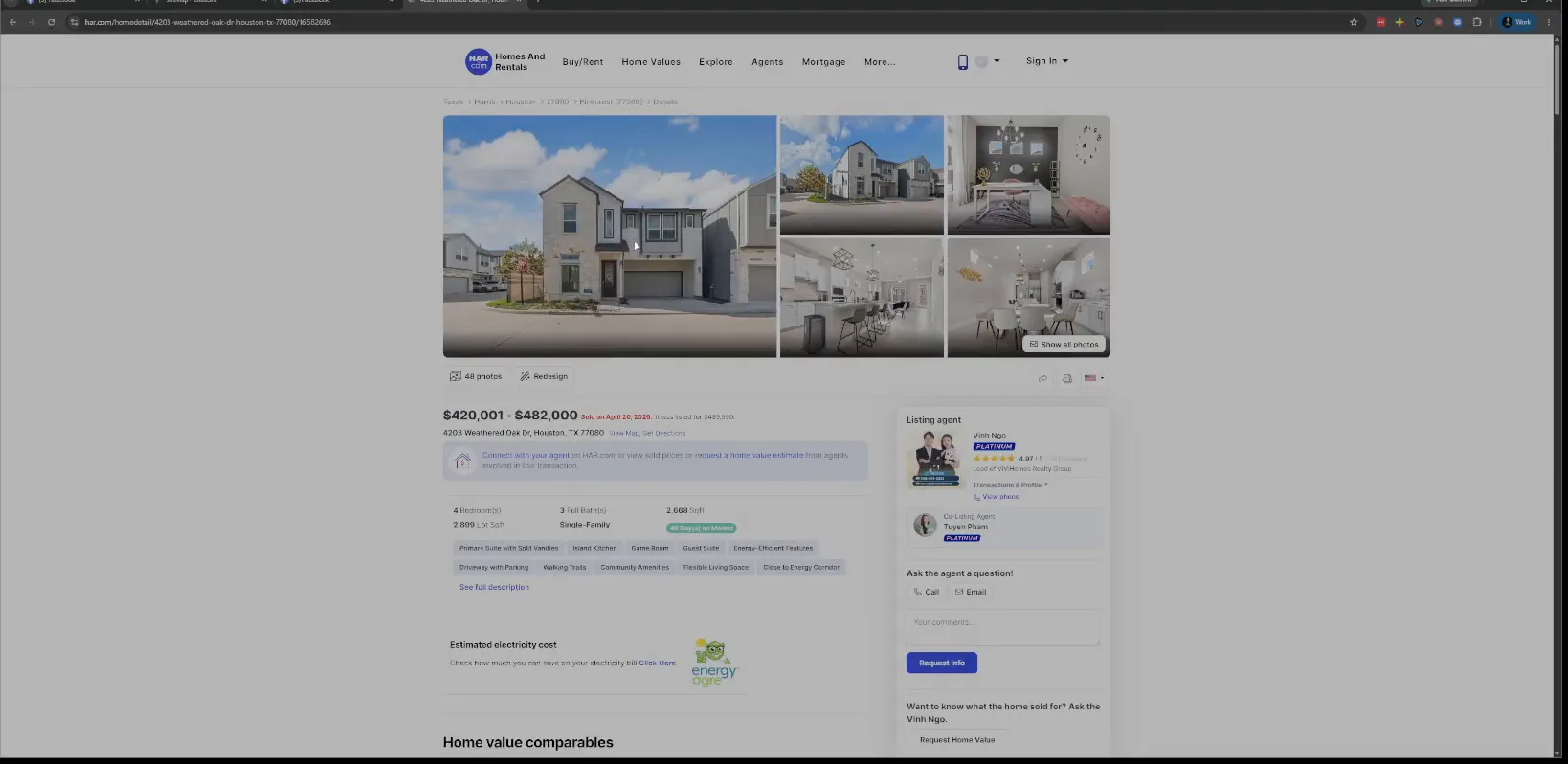The width and height of the screenshot is (1568, 764).
Task: Click the Call button
Action: click(x=927, y=592)
